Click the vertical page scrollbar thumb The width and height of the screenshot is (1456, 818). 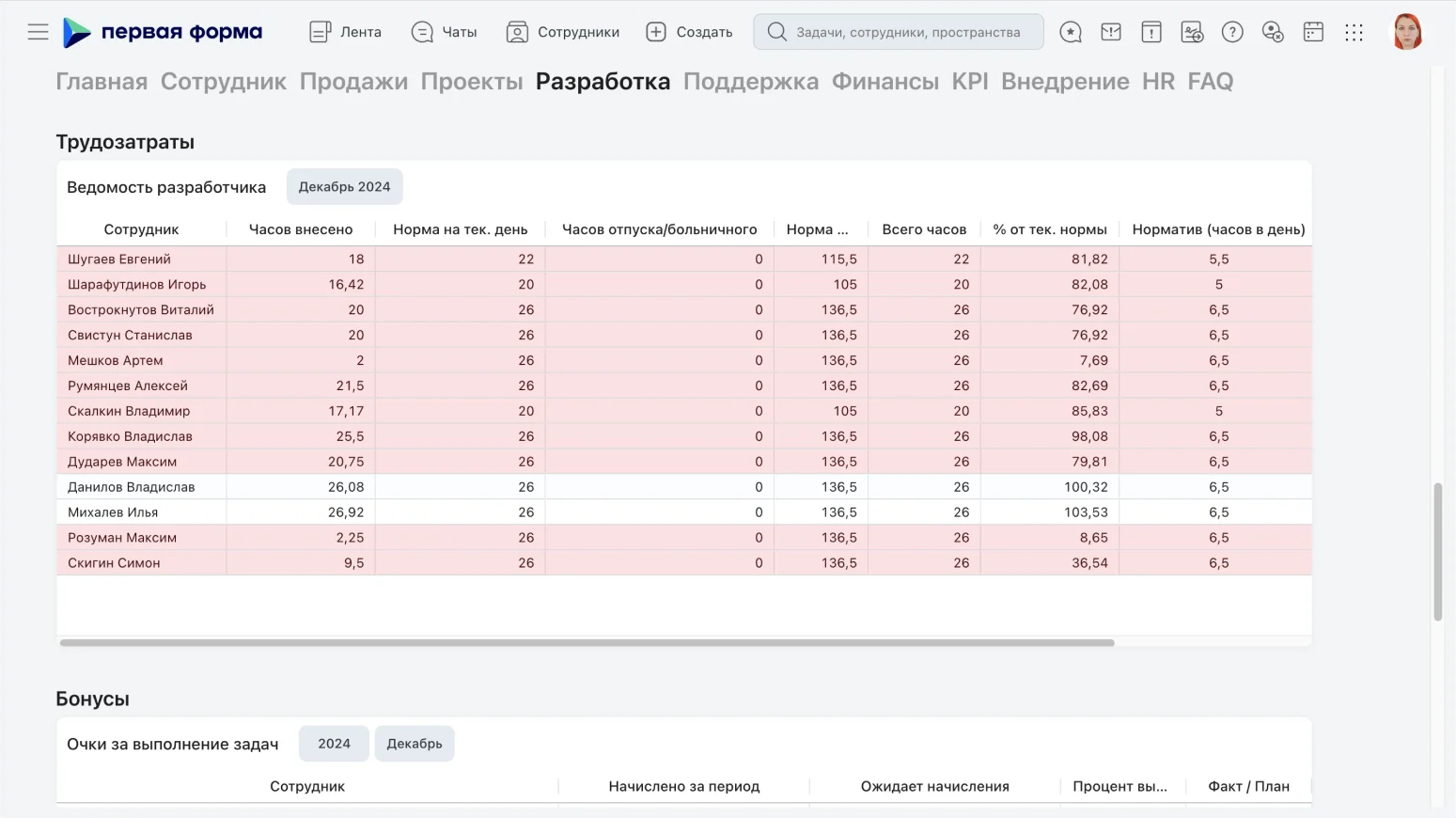pos(1437,552)
